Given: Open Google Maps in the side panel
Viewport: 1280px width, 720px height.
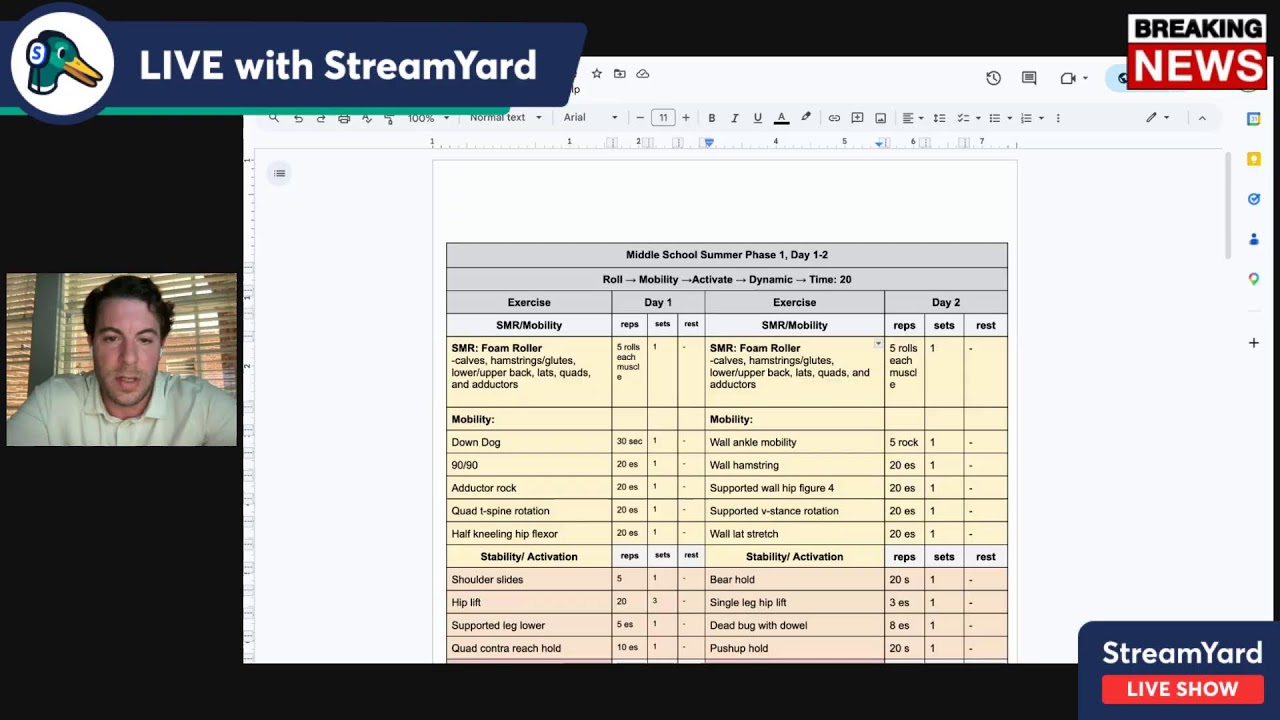Looking at the screenshot, I should pyautogui.click(x=1254, y=279).
